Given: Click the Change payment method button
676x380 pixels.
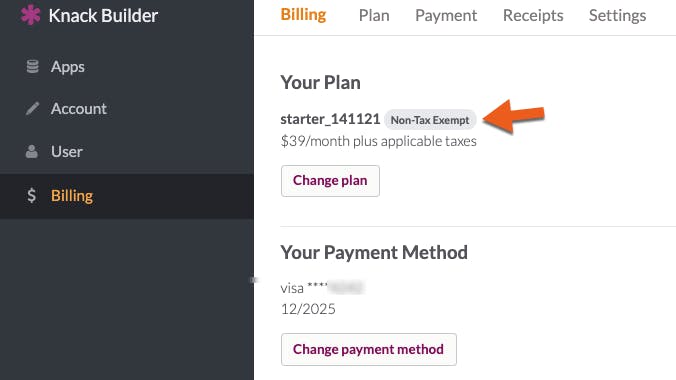Looking at the screenshot, I should click(369, 349).
